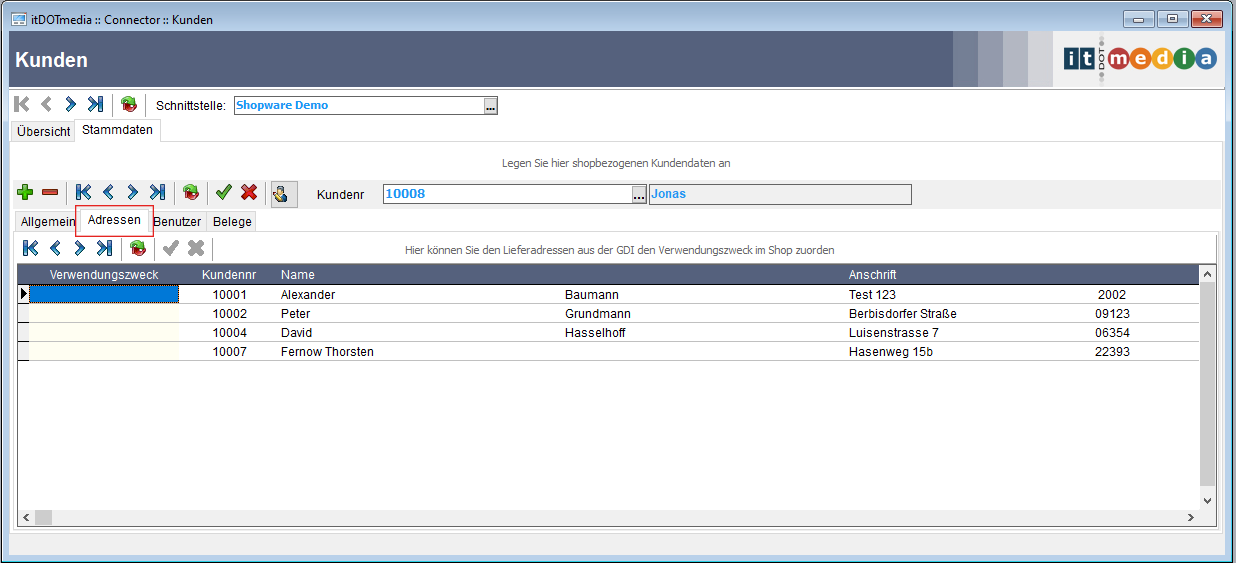This screenshot has width=1236, height=563.
Task: Go to next customer in the Kundenr toolbar
Action: [x=132, y=192]
